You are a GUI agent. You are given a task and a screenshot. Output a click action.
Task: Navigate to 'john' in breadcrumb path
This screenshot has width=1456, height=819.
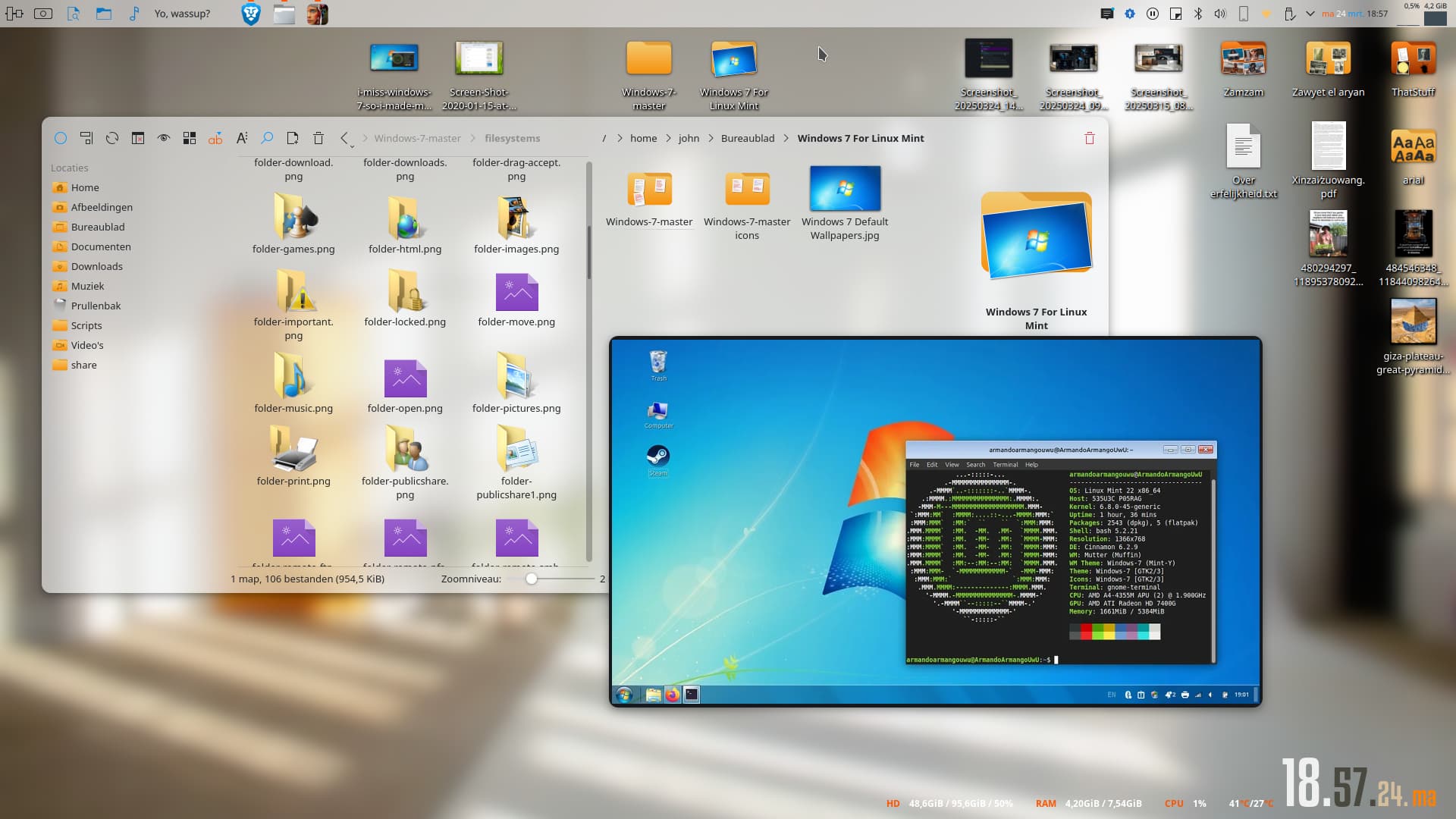coord(689,138)
